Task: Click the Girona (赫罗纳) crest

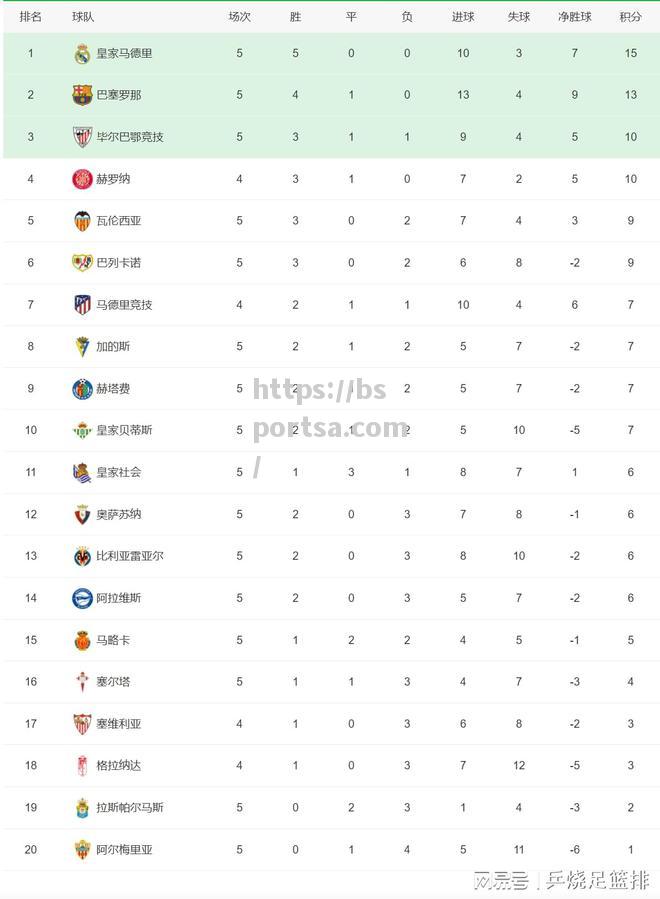Action: pyautogui.click(x=82, y=179)
